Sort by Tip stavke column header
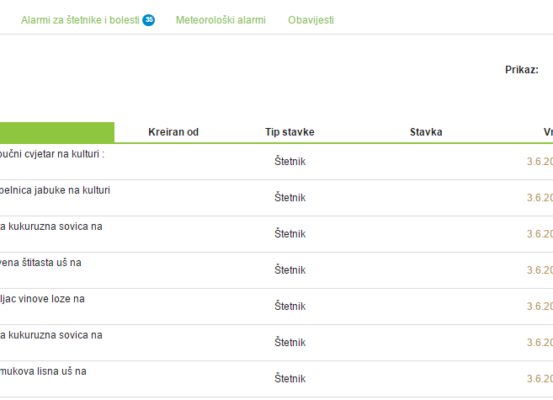Viewport: 553px width, 400px height. pos(290,132)
